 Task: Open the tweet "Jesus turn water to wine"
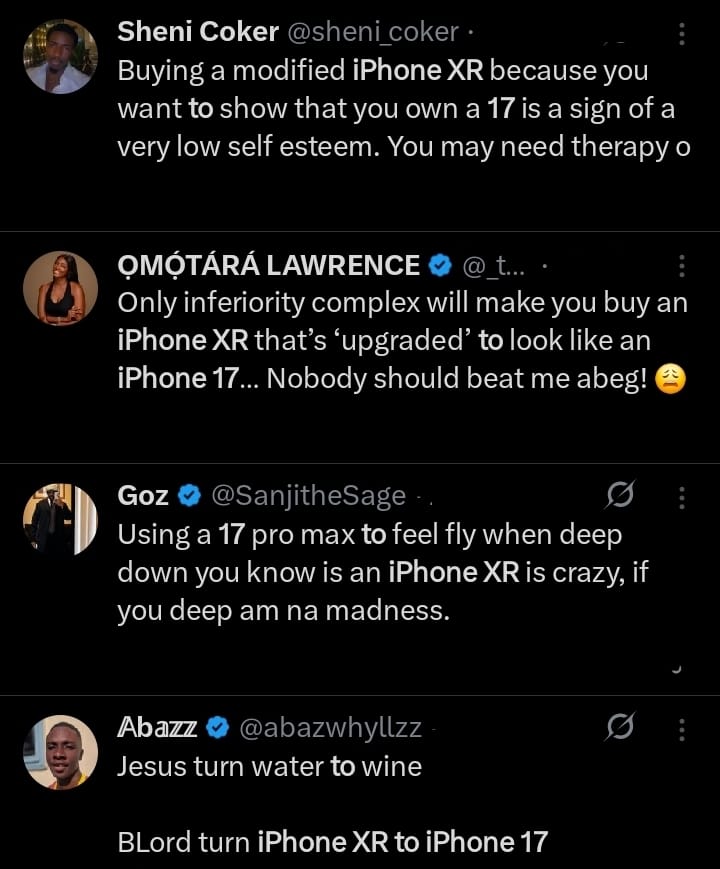(270, 767)
